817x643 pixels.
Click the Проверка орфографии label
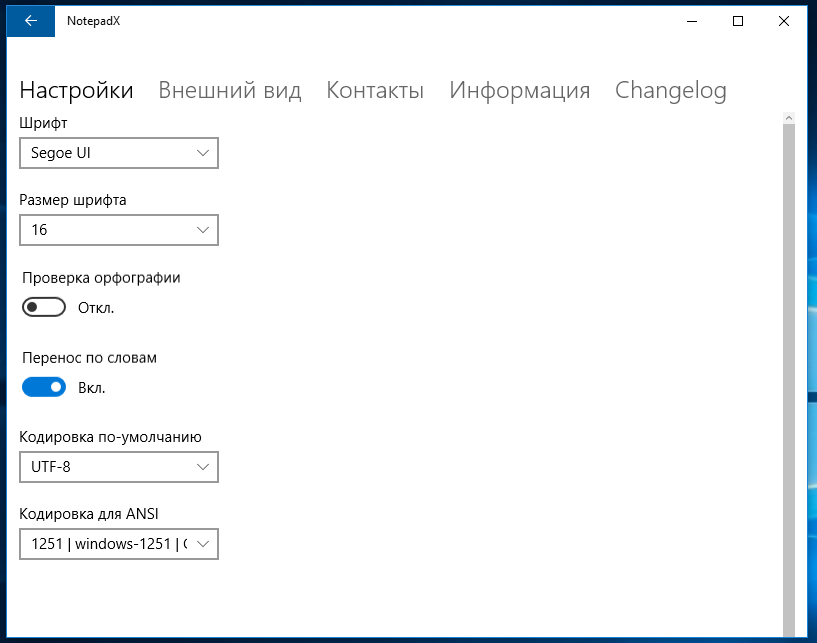[101, 278]
